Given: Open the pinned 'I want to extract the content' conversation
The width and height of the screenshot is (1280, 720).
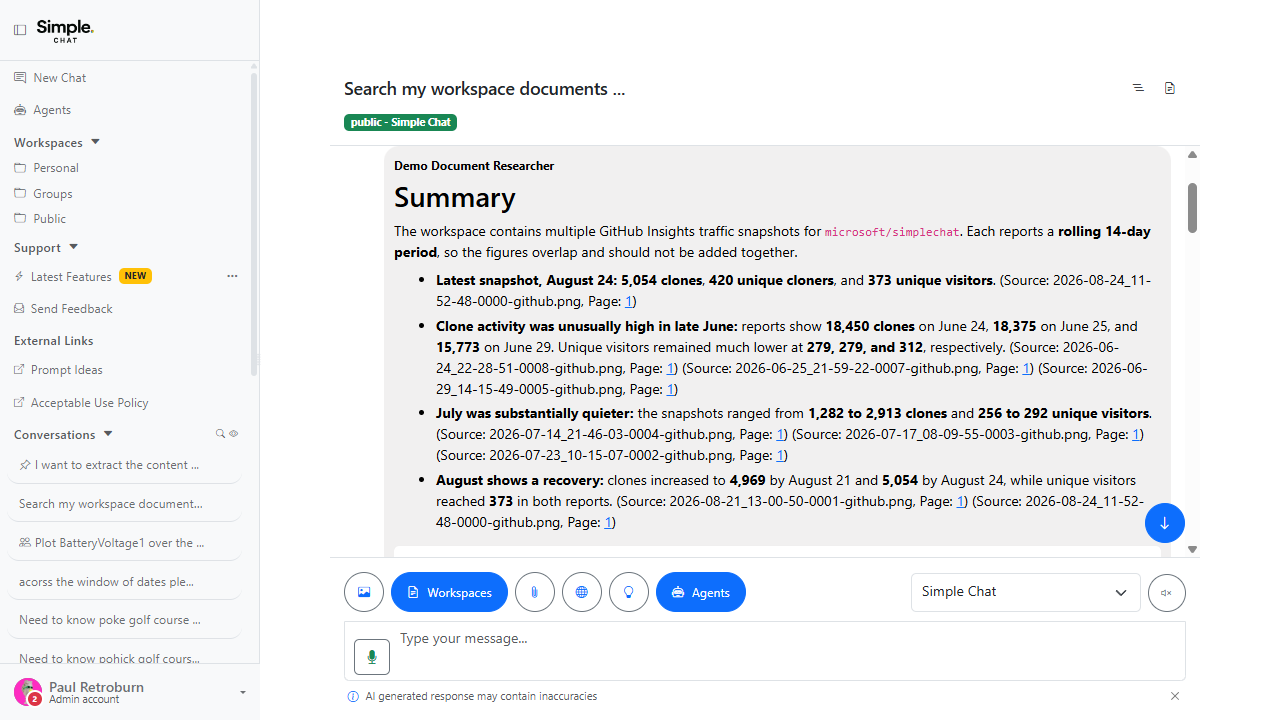Looking at the screenshot, I should (127, 465).
